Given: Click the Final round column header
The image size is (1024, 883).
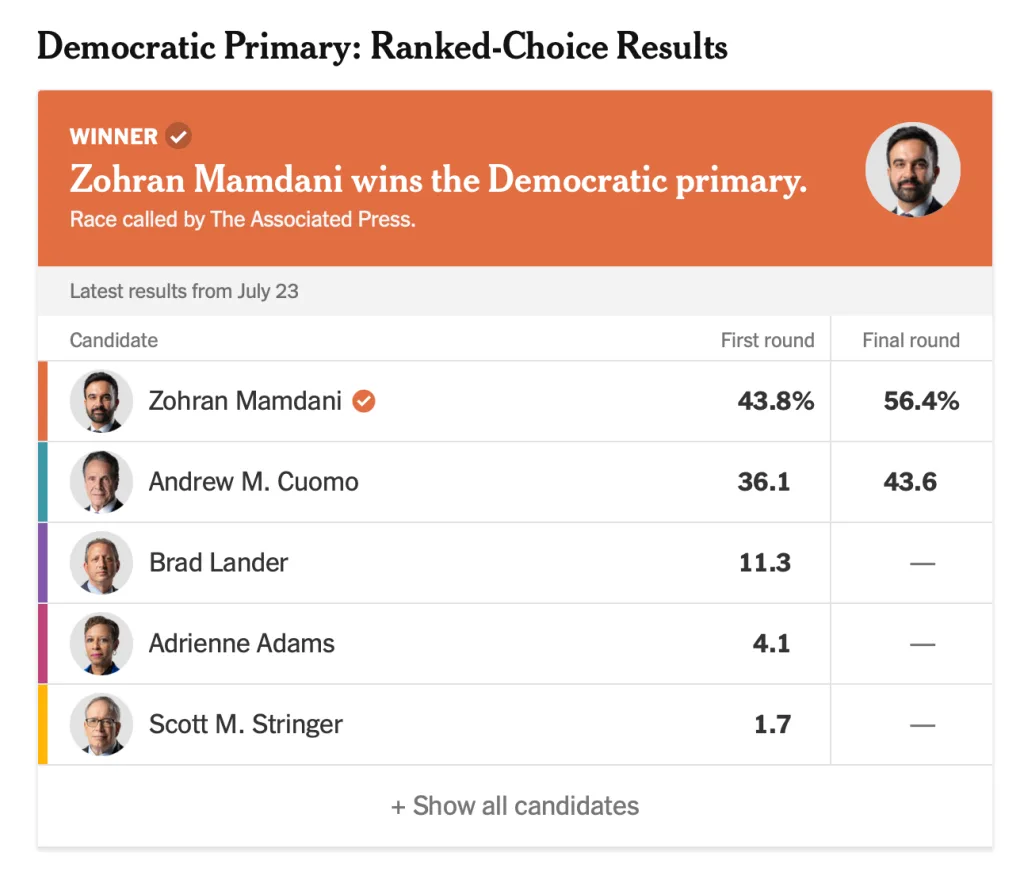Looking at the screenshot, I should [x=910, y=340].
